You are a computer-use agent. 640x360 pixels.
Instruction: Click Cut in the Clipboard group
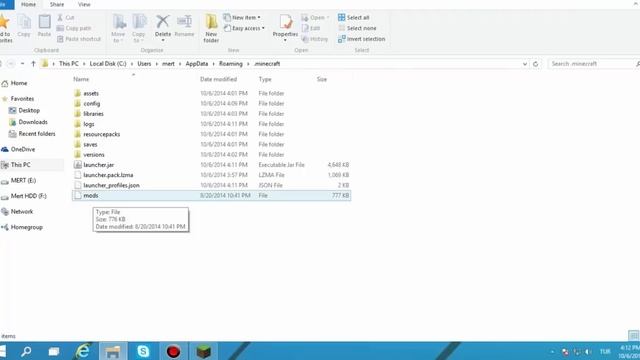tap(66, 18)
